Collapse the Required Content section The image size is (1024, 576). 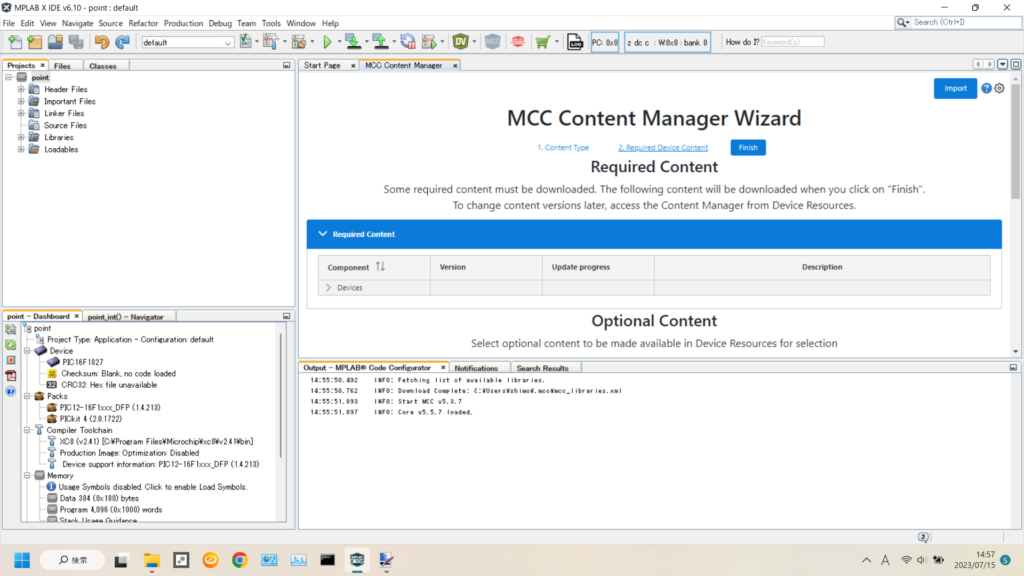tap(322, 234)
